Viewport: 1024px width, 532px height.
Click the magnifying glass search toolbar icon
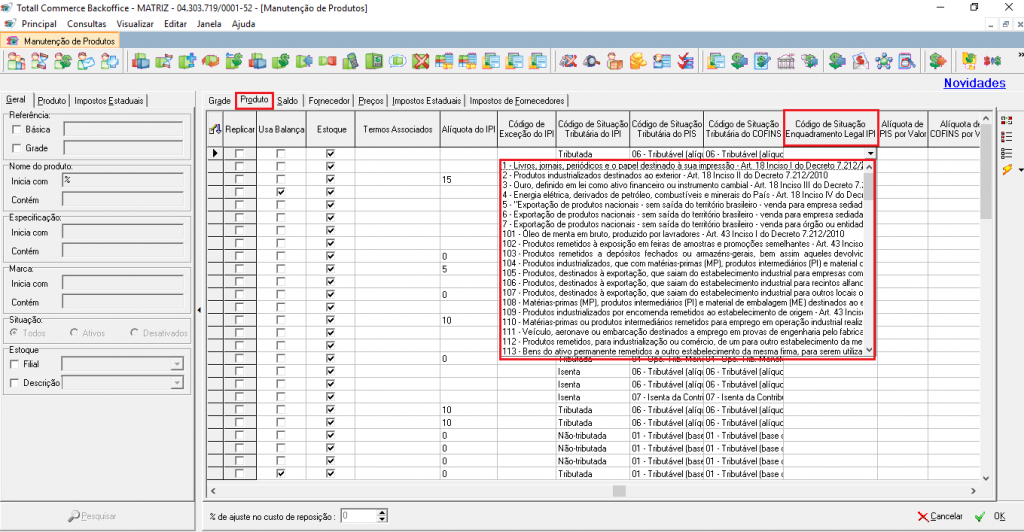pos(591,62)
